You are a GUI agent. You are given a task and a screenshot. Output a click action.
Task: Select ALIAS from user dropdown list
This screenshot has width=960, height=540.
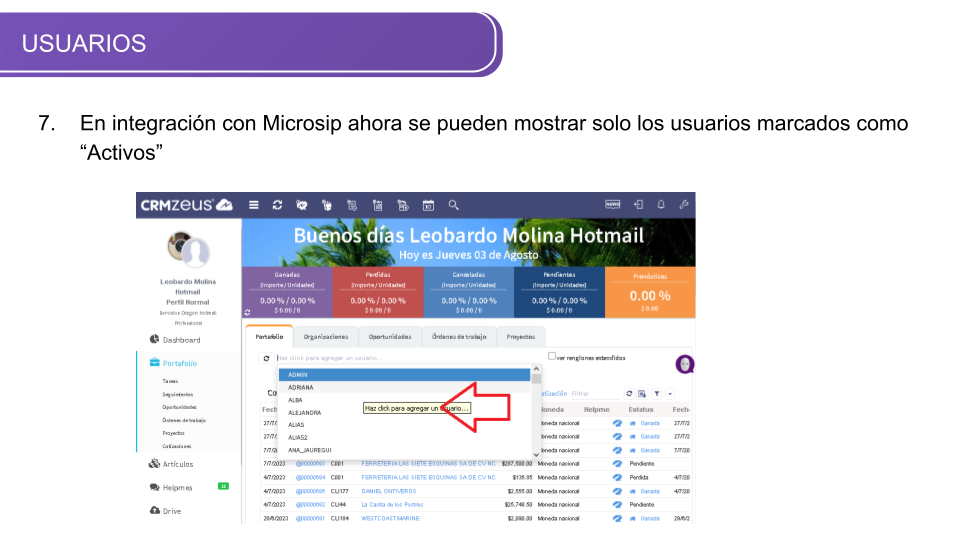point(405,425)
